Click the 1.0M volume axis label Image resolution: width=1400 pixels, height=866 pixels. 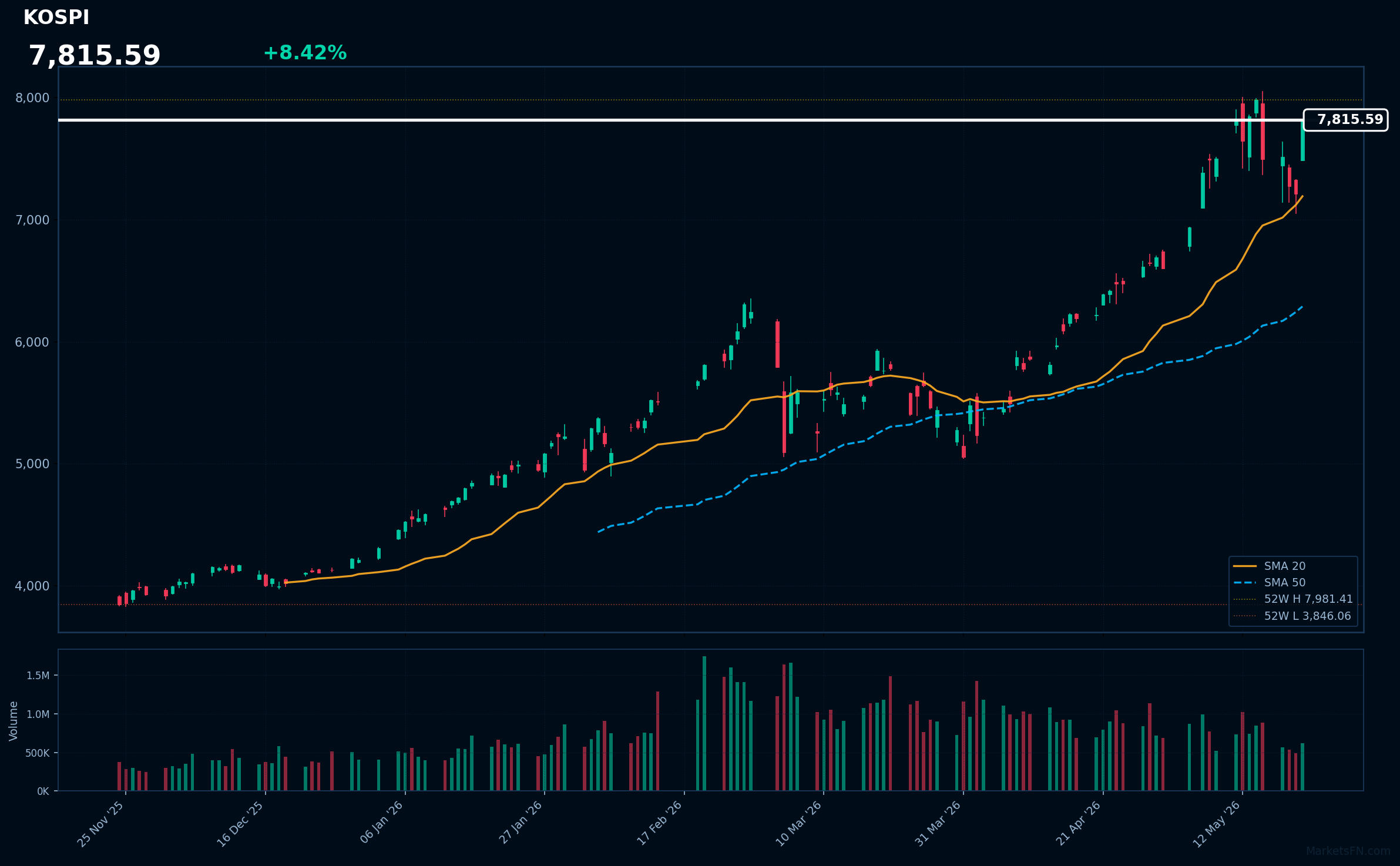click(38, 714)
